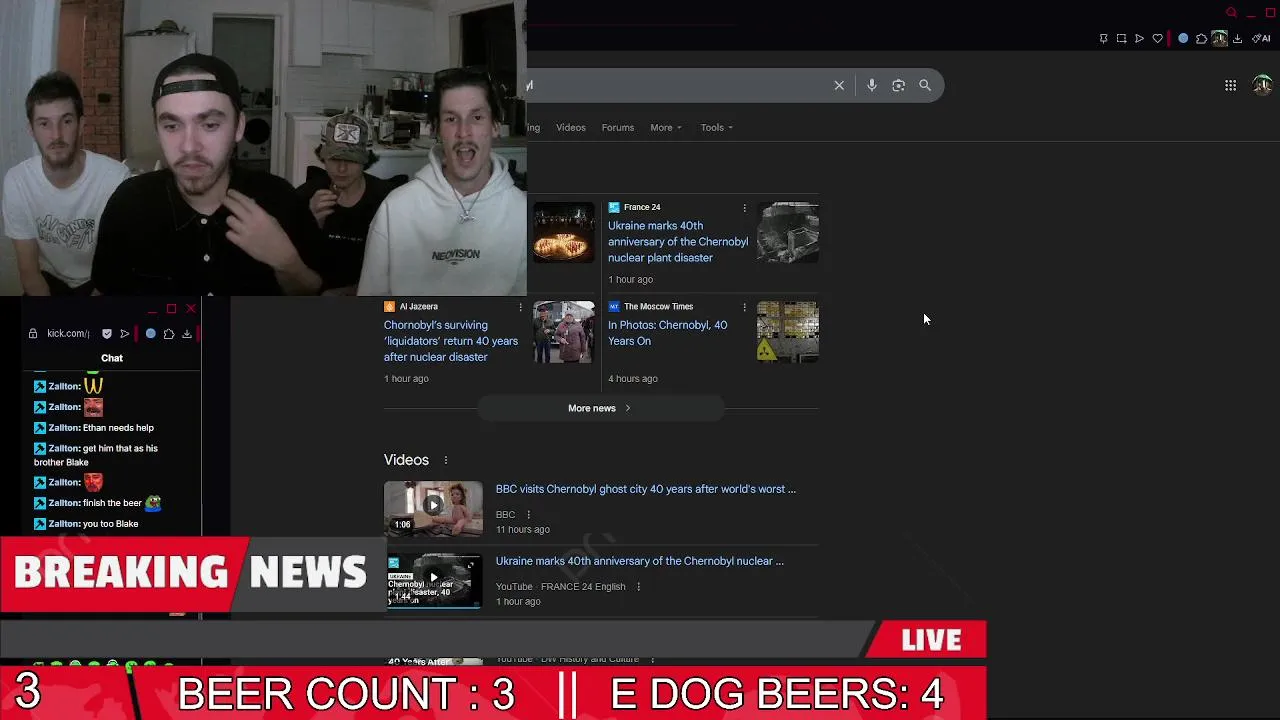Click the magnifier search button
This screenshot has height=720, width=1280.
[925, 86]
